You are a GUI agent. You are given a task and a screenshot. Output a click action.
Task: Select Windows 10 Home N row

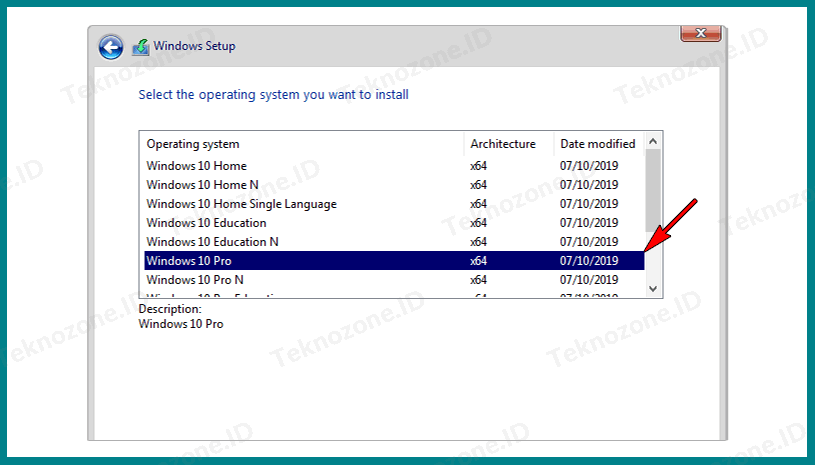click(x=394, y=185)
